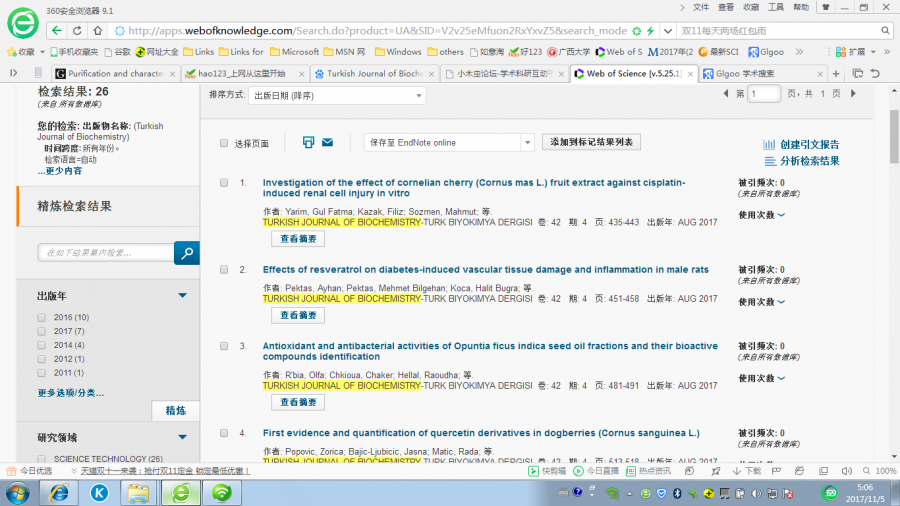Open Analyze Results link
900x506 pixels.
coord(809,161)
